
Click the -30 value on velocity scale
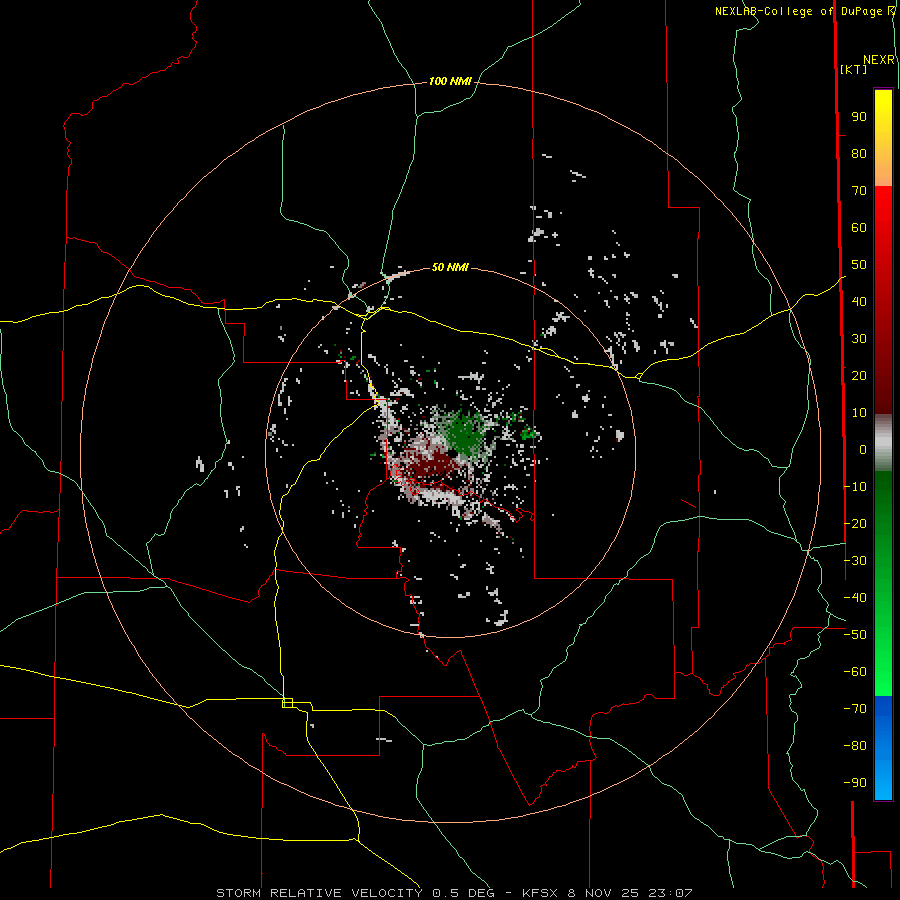click(855, 561)
